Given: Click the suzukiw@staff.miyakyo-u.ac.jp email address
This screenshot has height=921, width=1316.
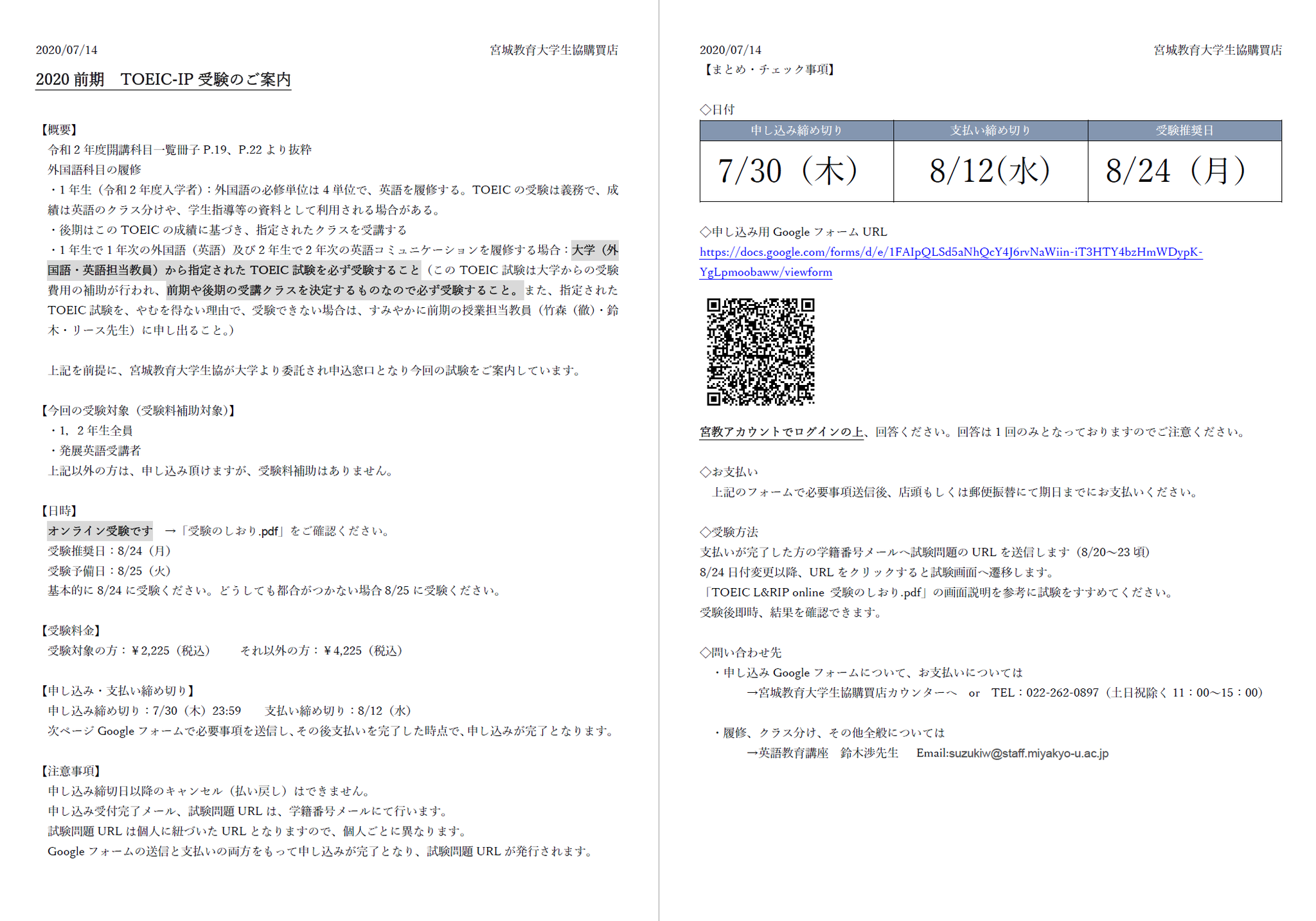Looking at the screenshot, I should tap(1028, 753).
